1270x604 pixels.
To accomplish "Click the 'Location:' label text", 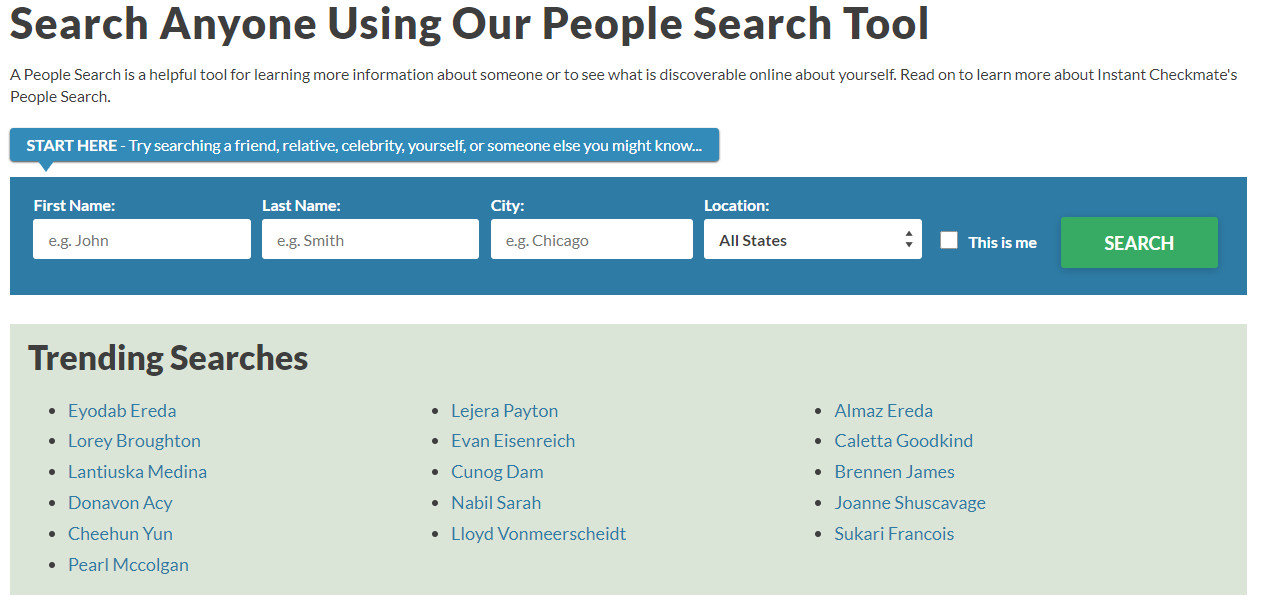I will click(737, 205).
